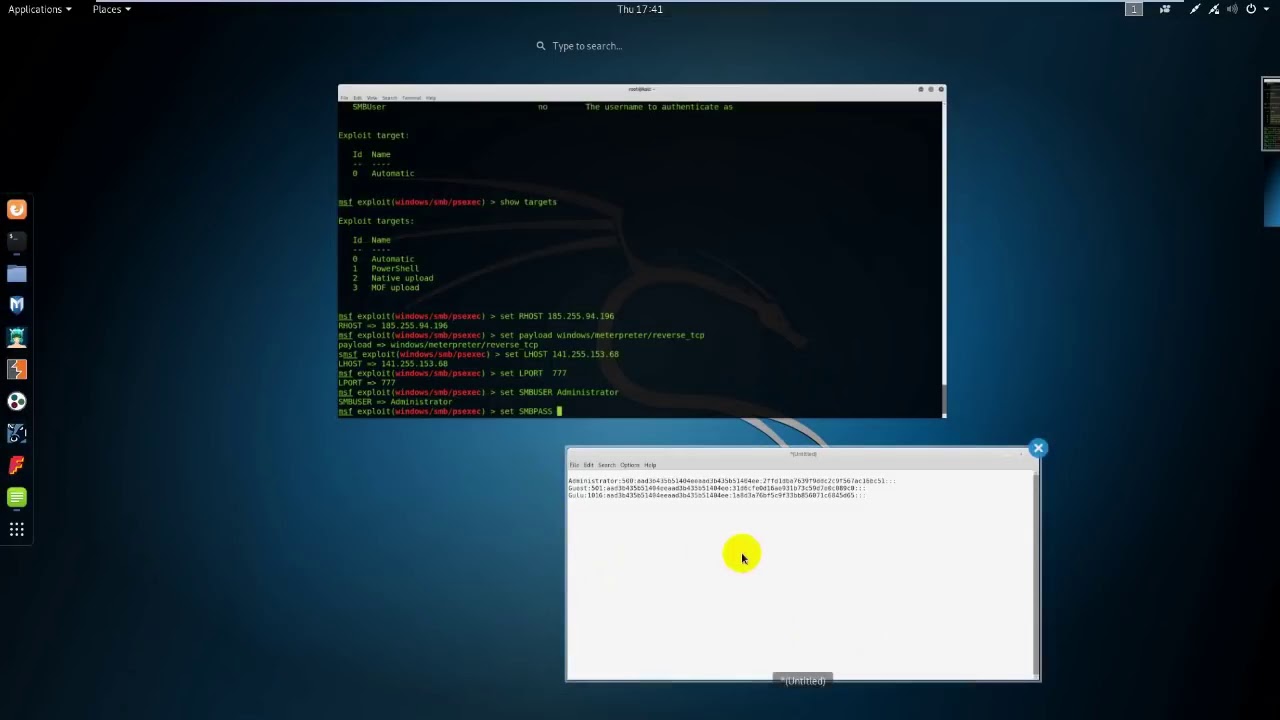The width and height of the screenshot is (1280, 720).
Task: Launch Burp Suite from the dash
Action: [x=17, y=369]
